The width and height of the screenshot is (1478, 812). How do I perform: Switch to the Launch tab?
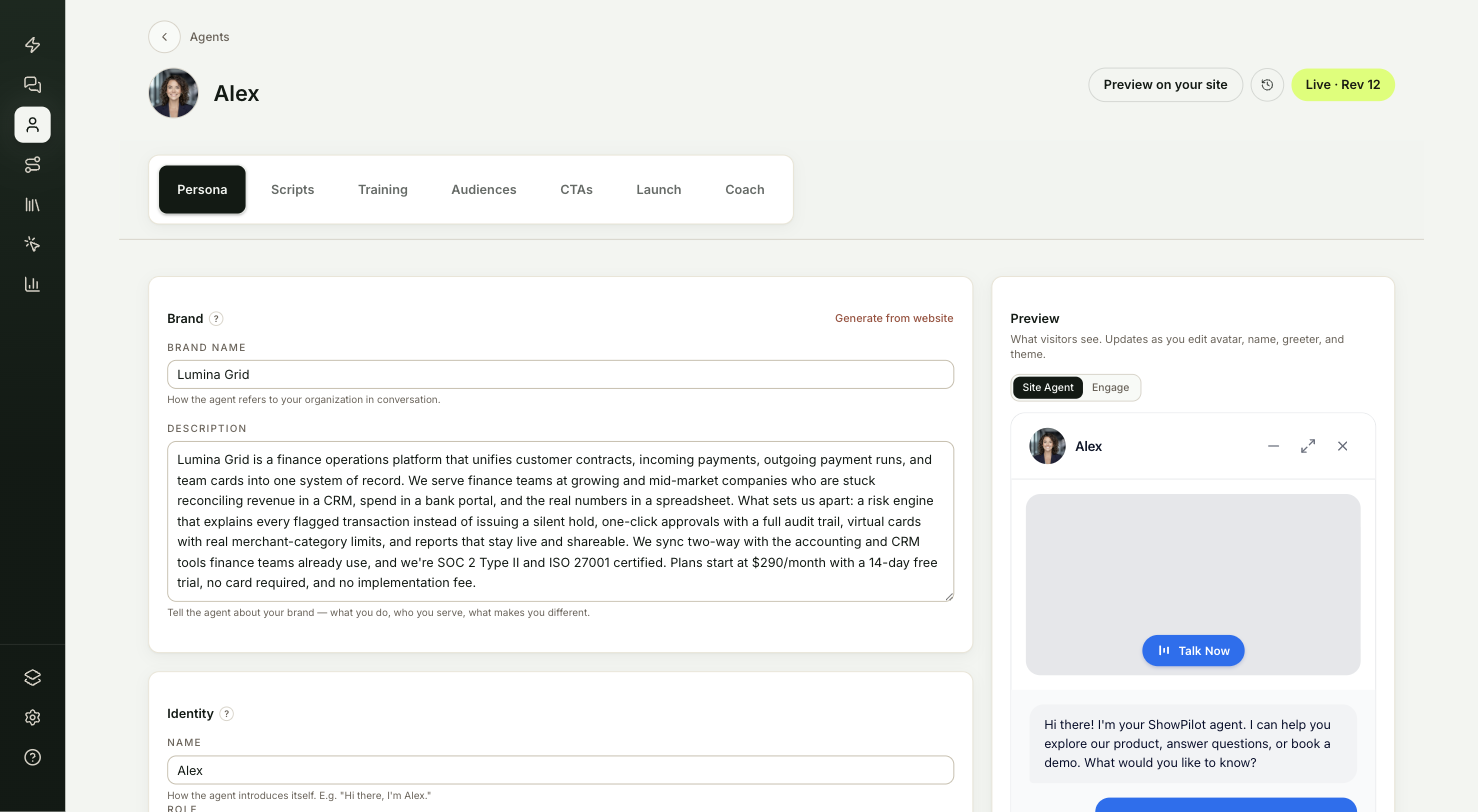click(659, 190)
